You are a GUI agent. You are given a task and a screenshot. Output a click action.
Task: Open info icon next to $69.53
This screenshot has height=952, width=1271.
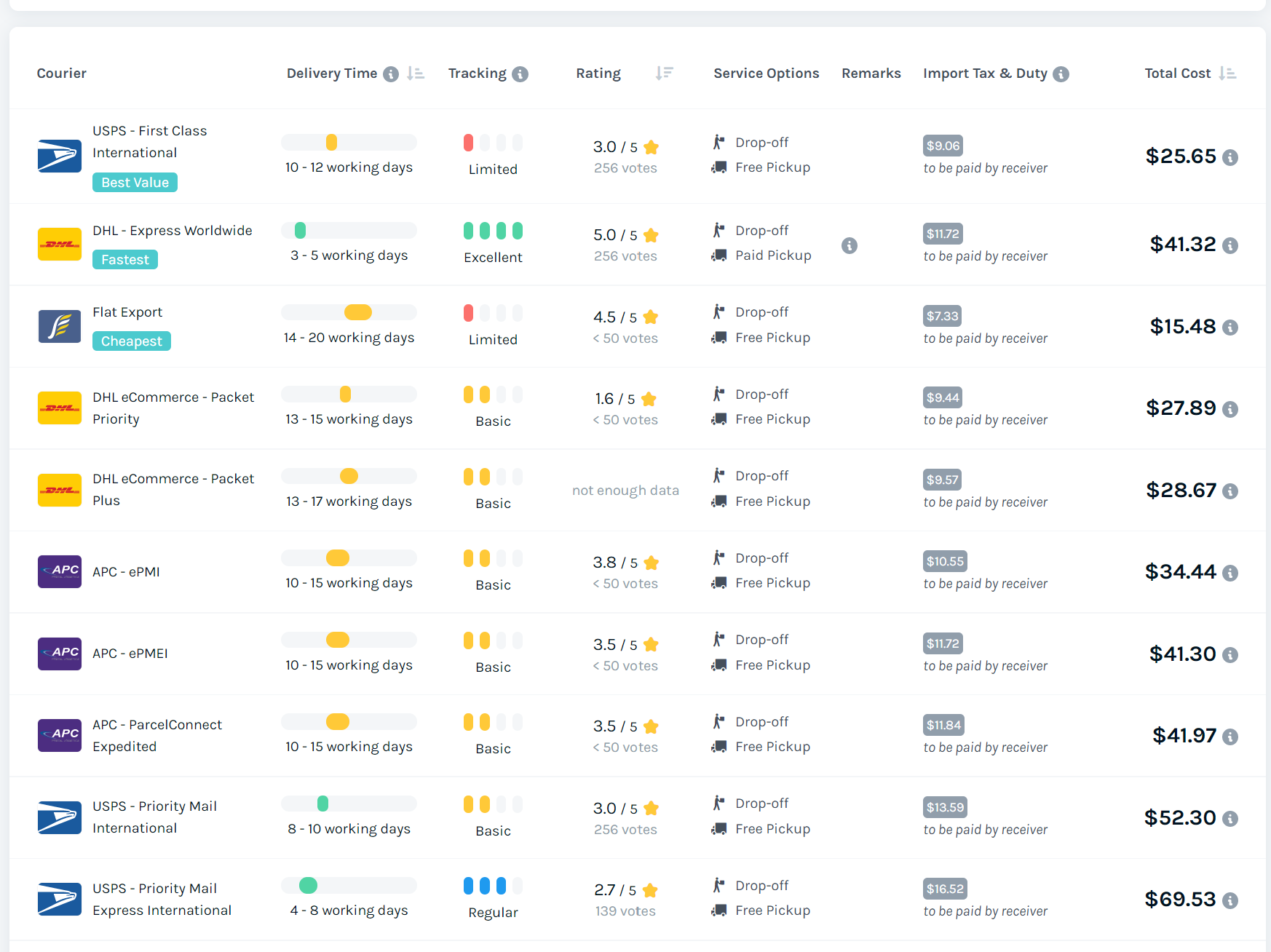(1230, 900)
